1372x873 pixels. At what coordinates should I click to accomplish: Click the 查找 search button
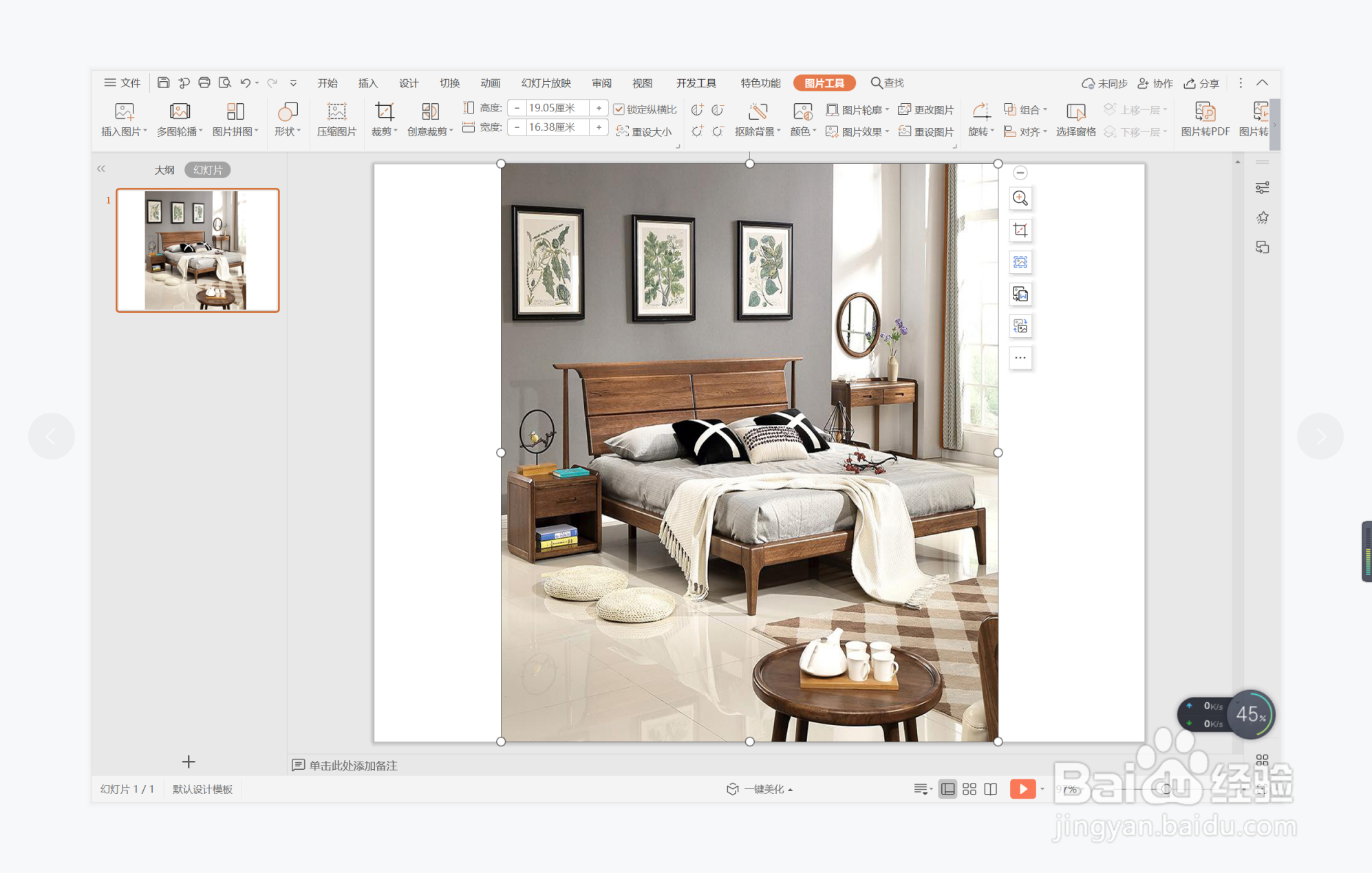tap(888, 83)
